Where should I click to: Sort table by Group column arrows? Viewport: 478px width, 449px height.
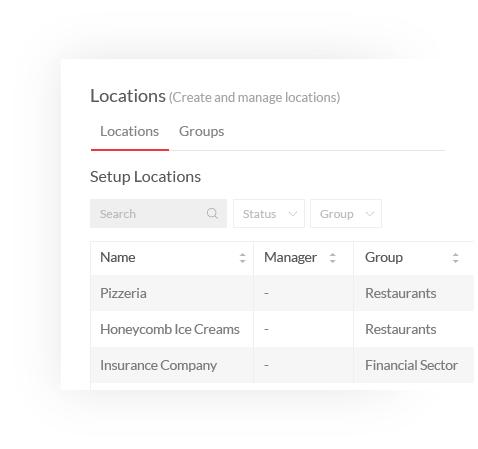tap(455, 258)
